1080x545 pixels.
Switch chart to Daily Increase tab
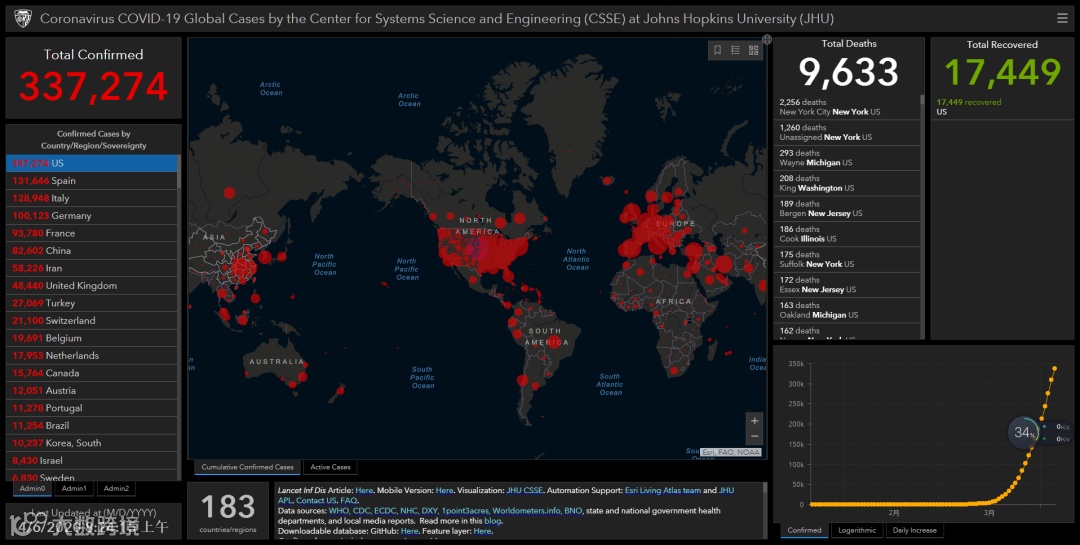pos(915,531)
